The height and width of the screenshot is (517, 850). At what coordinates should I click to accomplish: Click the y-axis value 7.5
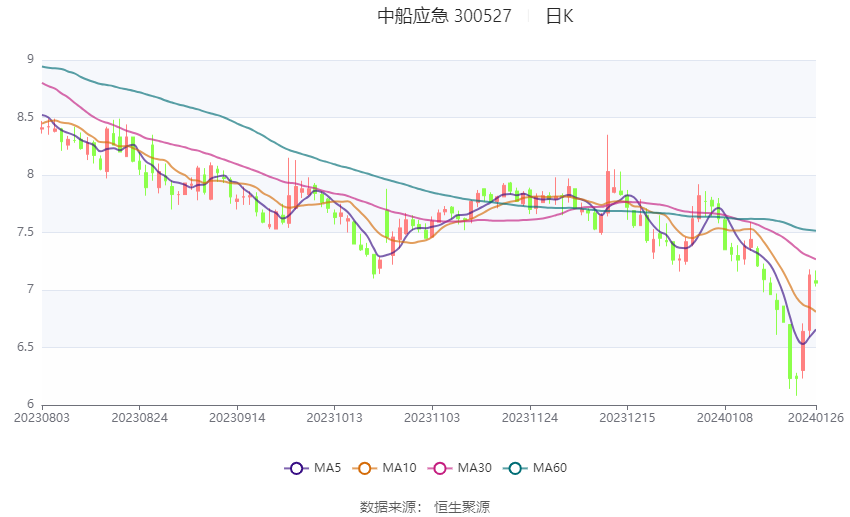tap(25, 232)
